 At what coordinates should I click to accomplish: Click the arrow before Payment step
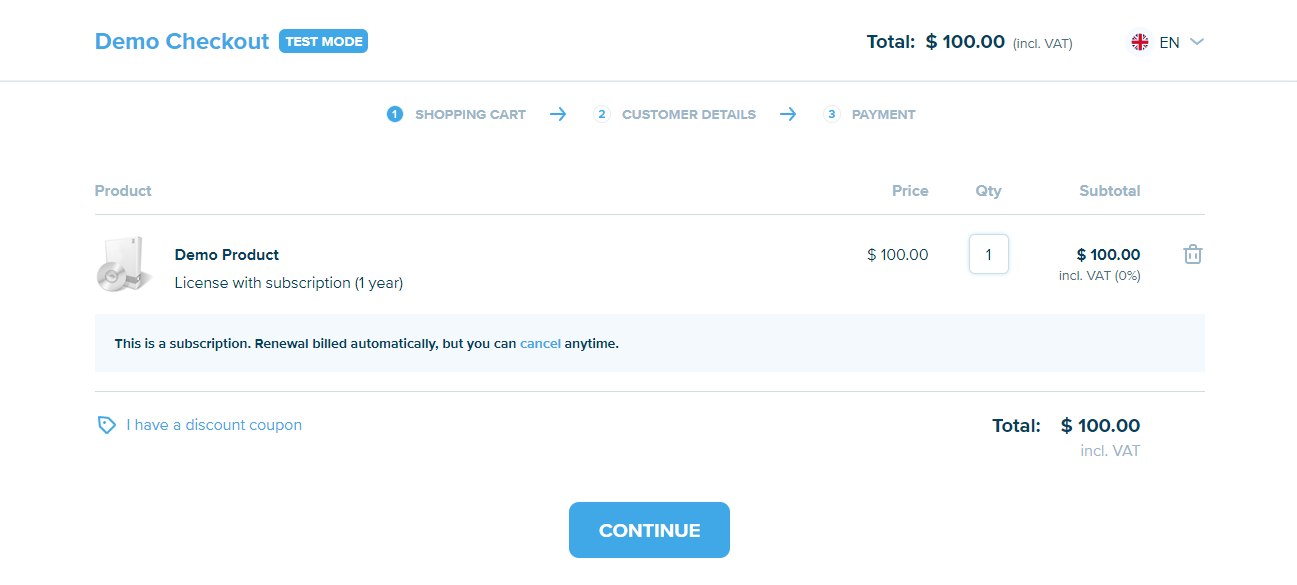pyautogui.click(x=788, y=114)
